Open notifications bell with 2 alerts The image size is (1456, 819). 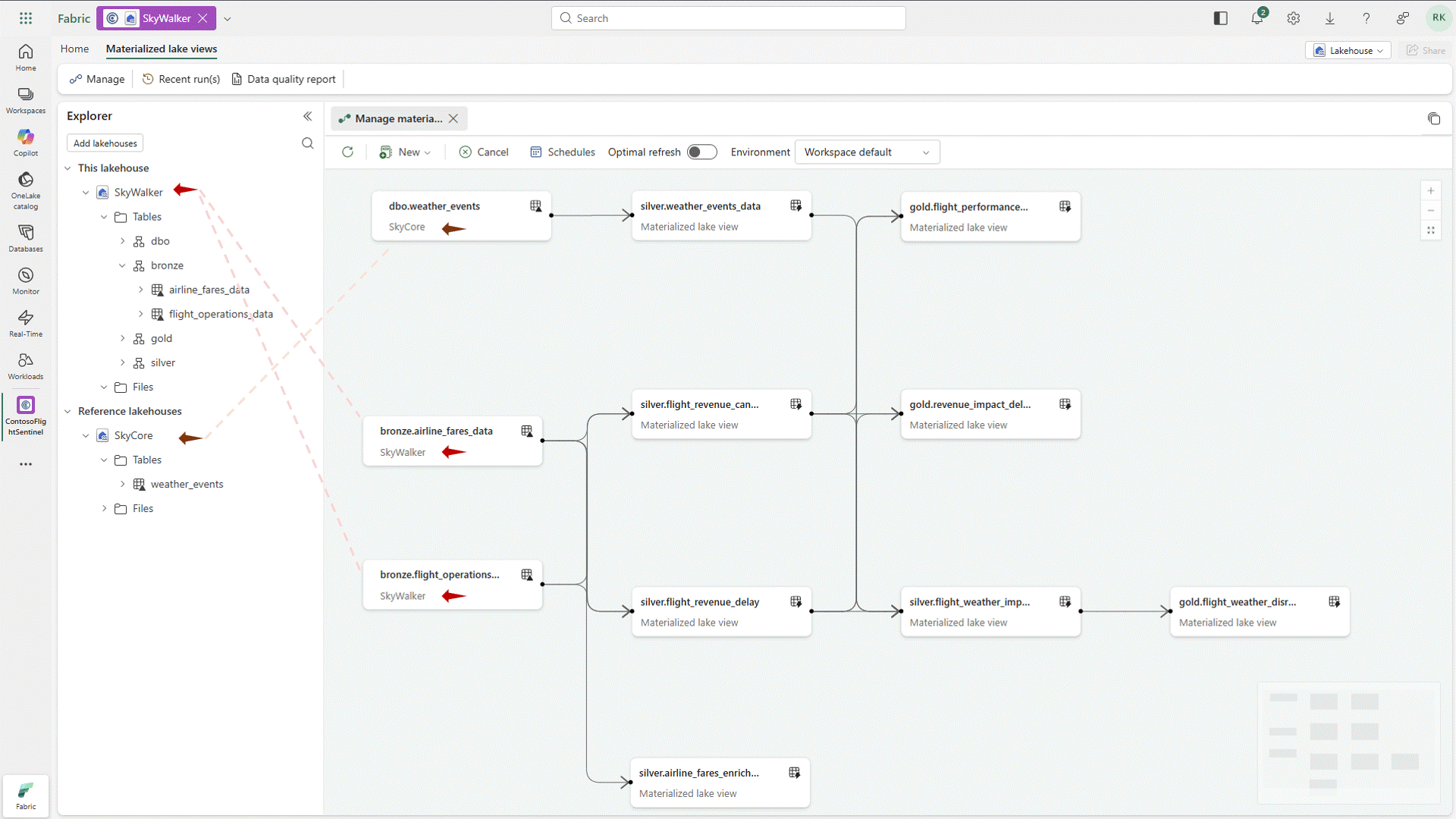pos(1257,17)
